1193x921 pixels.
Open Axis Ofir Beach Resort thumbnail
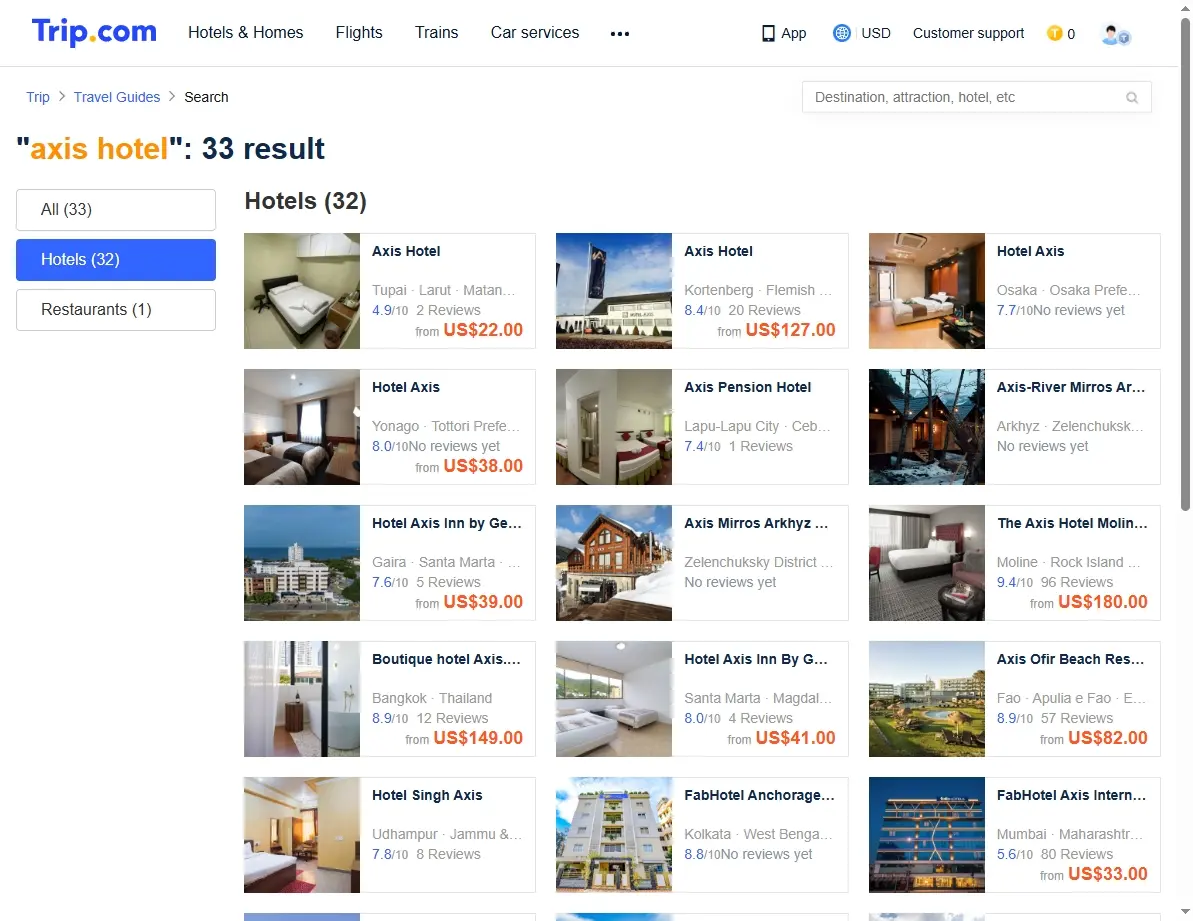[x=927, y=700]
